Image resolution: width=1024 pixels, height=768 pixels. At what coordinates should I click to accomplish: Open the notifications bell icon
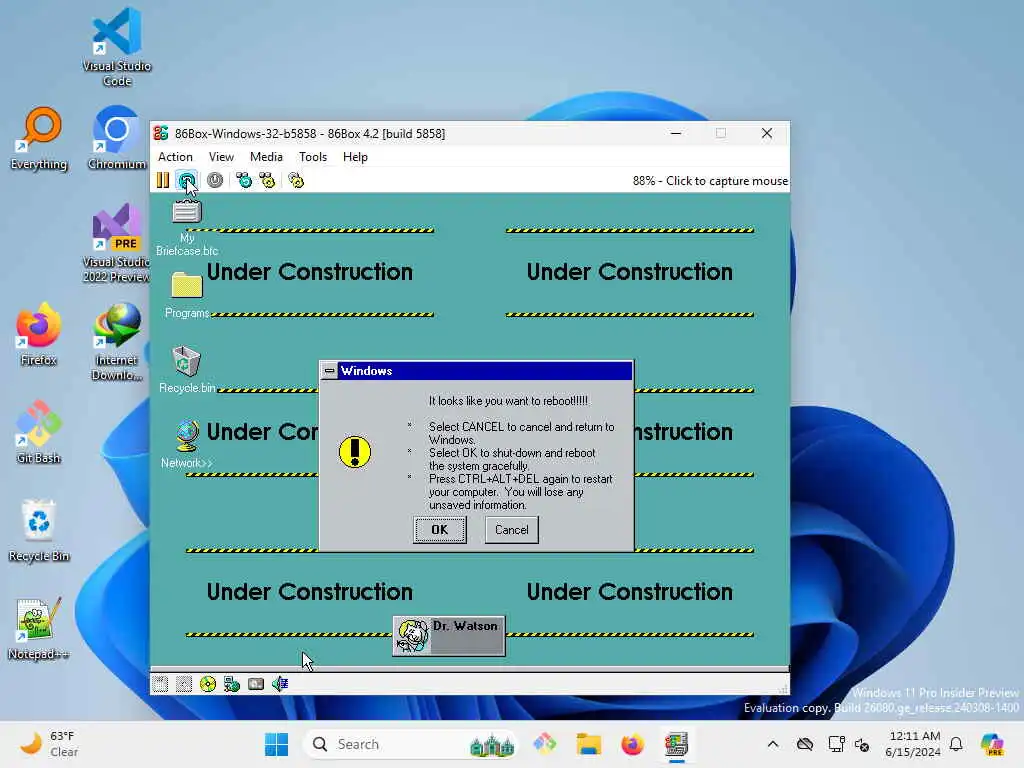tap(956, 744)
